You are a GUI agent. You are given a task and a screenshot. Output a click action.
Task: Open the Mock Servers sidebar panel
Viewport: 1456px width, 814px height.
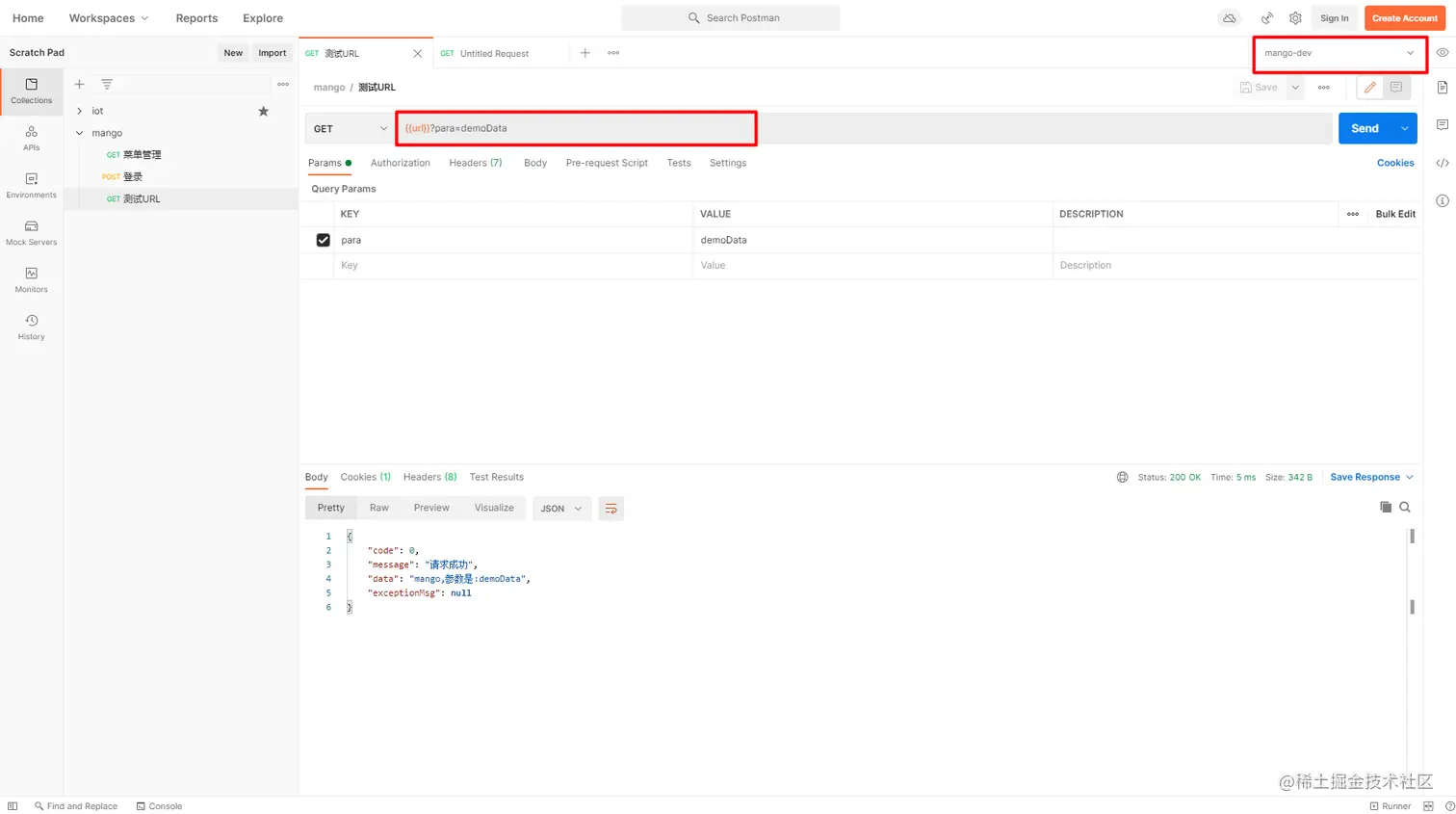(31, 233)
